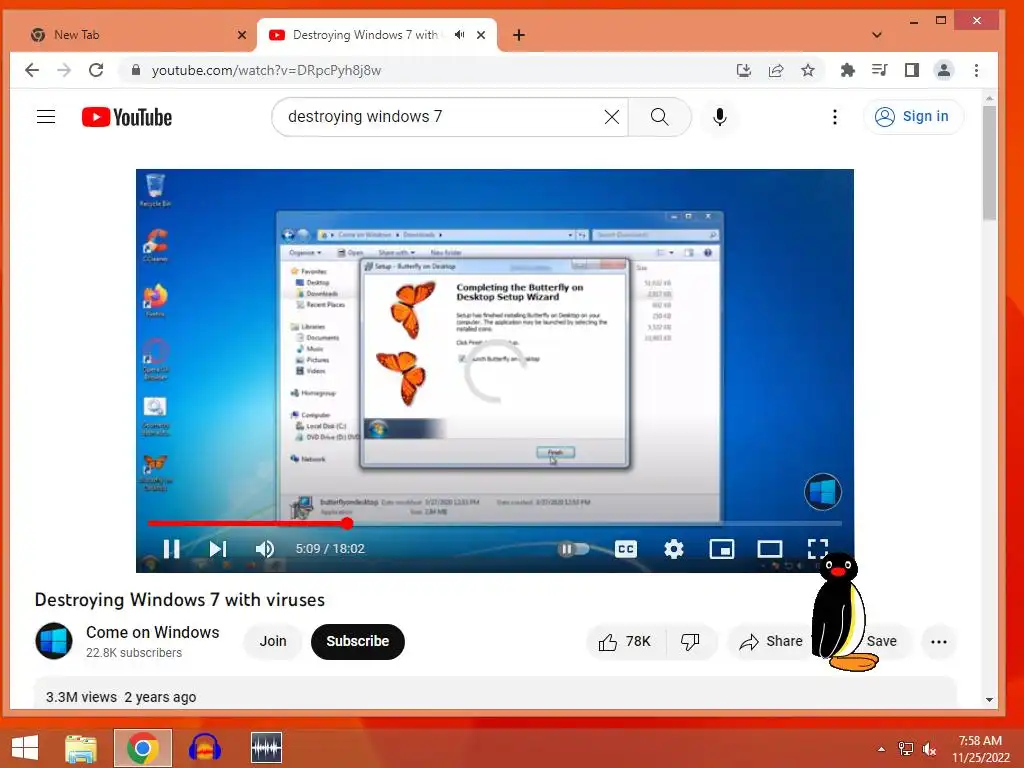Enter full screen mode
The width and height of the screenshot is (1024, 768).
coord(818,549)
